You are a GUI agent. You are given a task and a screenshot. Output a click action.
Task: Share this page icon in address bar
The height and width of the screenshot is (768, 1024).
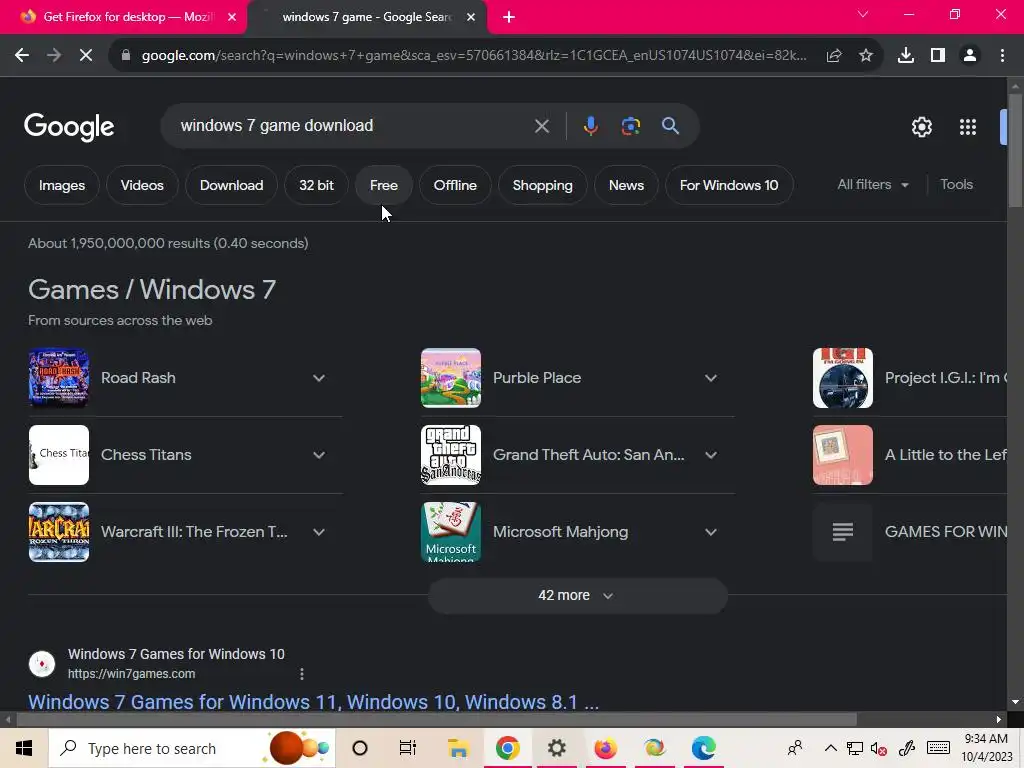tap(834, 56)
